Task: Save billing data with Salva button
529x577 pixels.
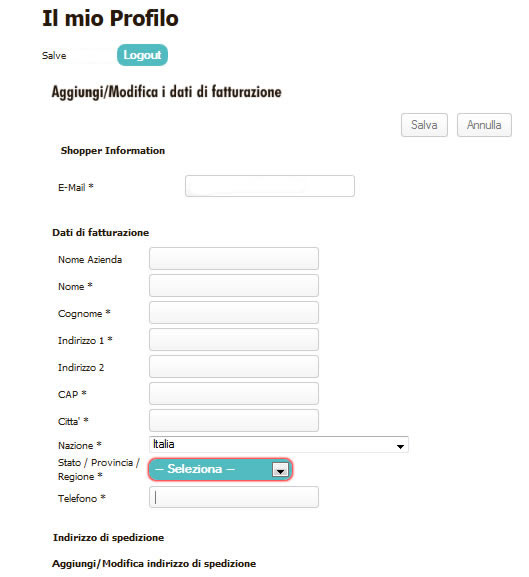Action: coord(424,125)
